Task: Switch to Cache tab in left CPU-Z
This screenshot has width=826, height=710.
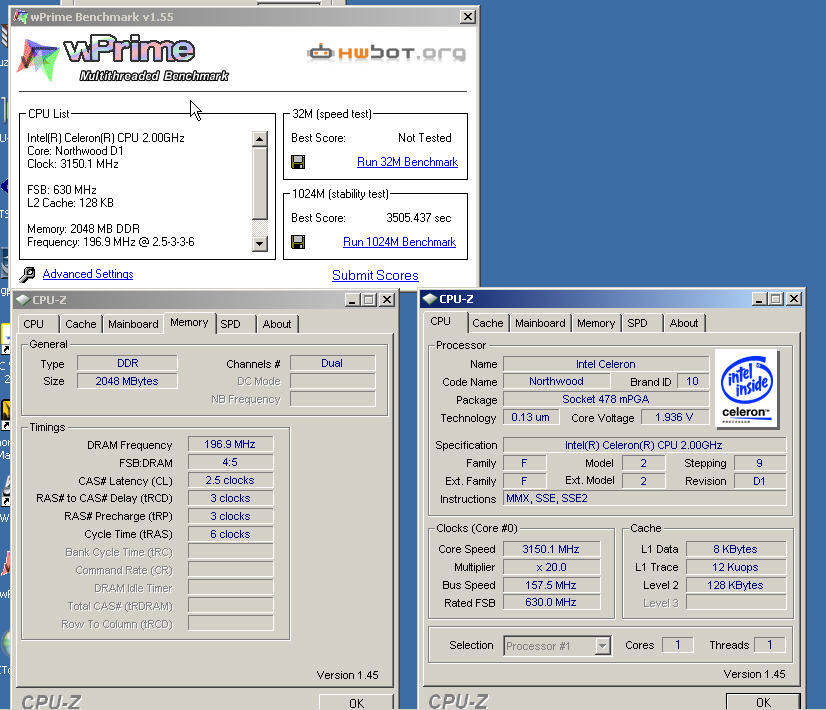Action: [x=81, y=324]
